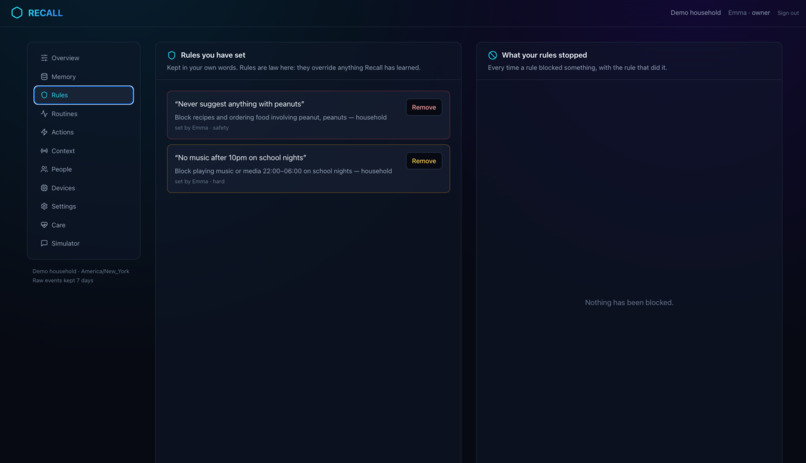Click the What your rules stopped heading
The height and width of the screenshot is (463, 806).
click(x=544, y=55)
